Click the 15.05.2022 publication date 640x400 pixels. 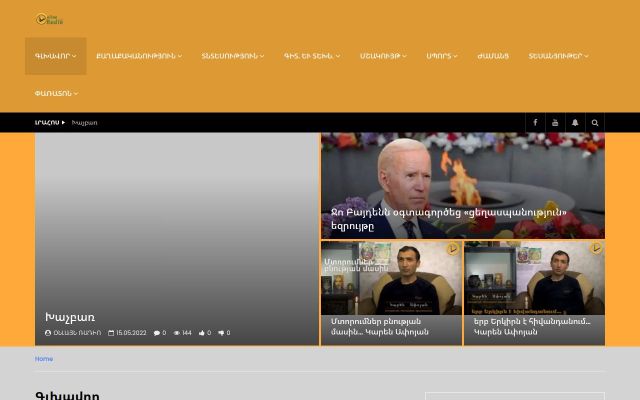coord(131,333)
